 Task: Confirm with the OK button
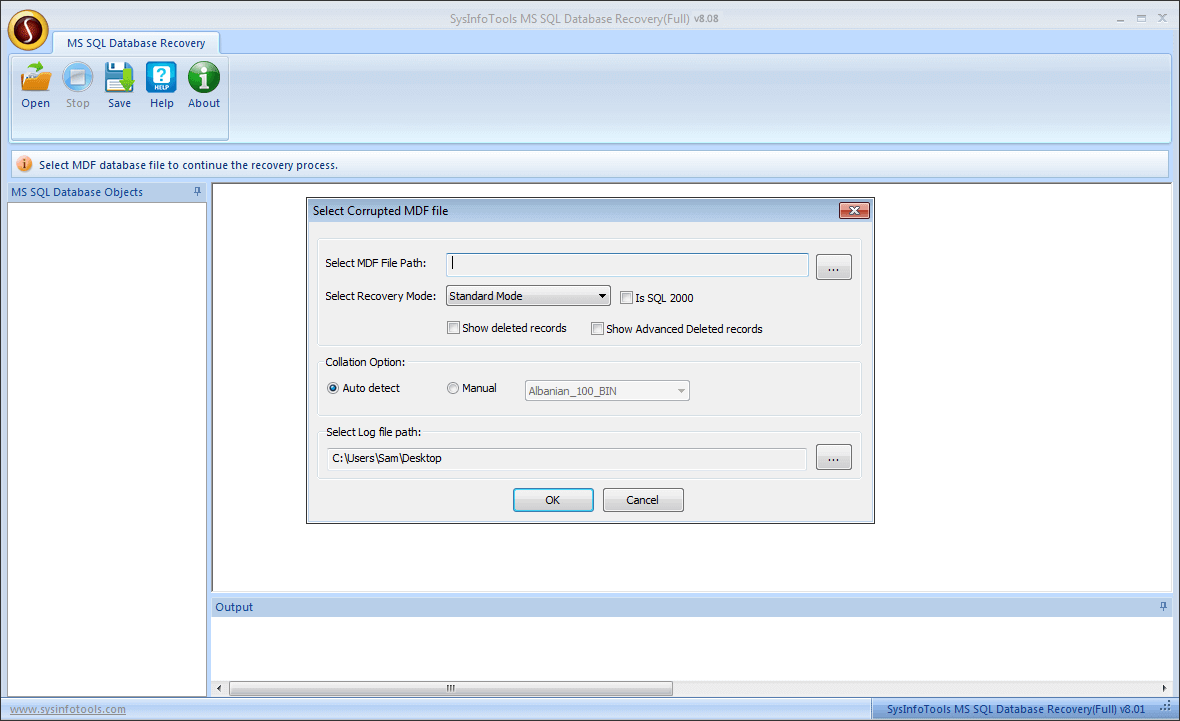click(553, 500)
